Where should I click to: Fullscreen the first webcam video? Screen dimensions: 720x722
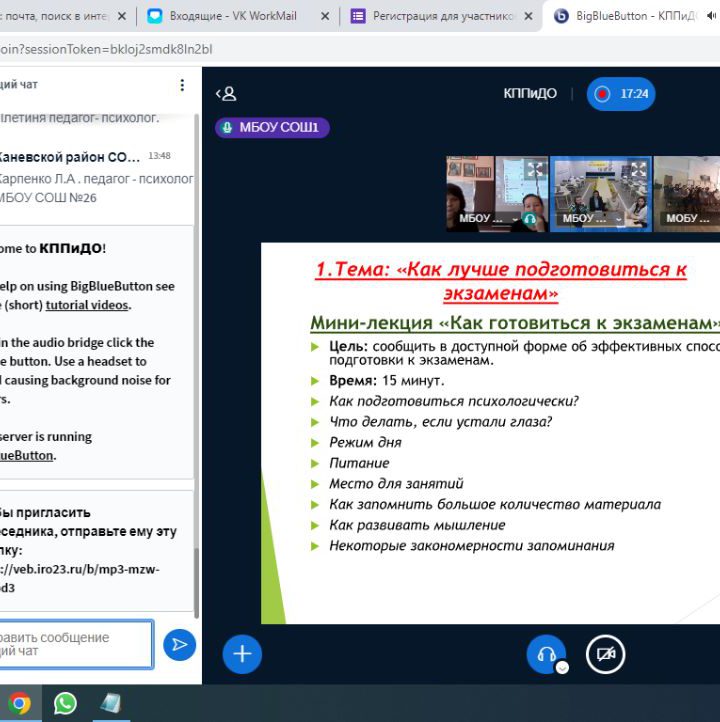pyautogui.click(x=535, y=169)
